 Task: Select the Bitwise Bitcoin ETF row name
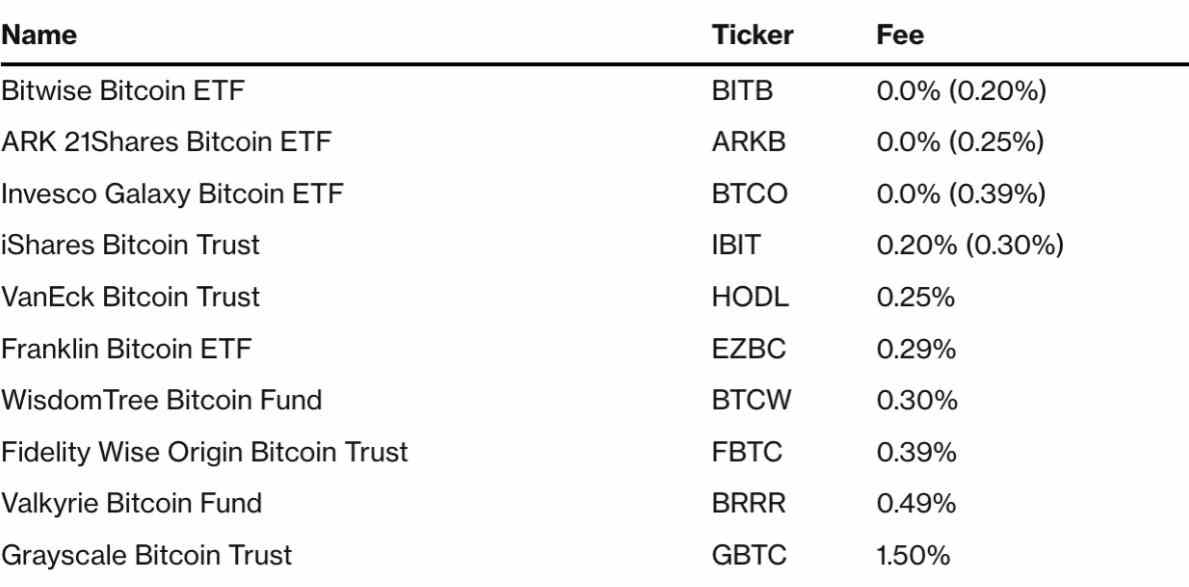click(x=123, y=93)
